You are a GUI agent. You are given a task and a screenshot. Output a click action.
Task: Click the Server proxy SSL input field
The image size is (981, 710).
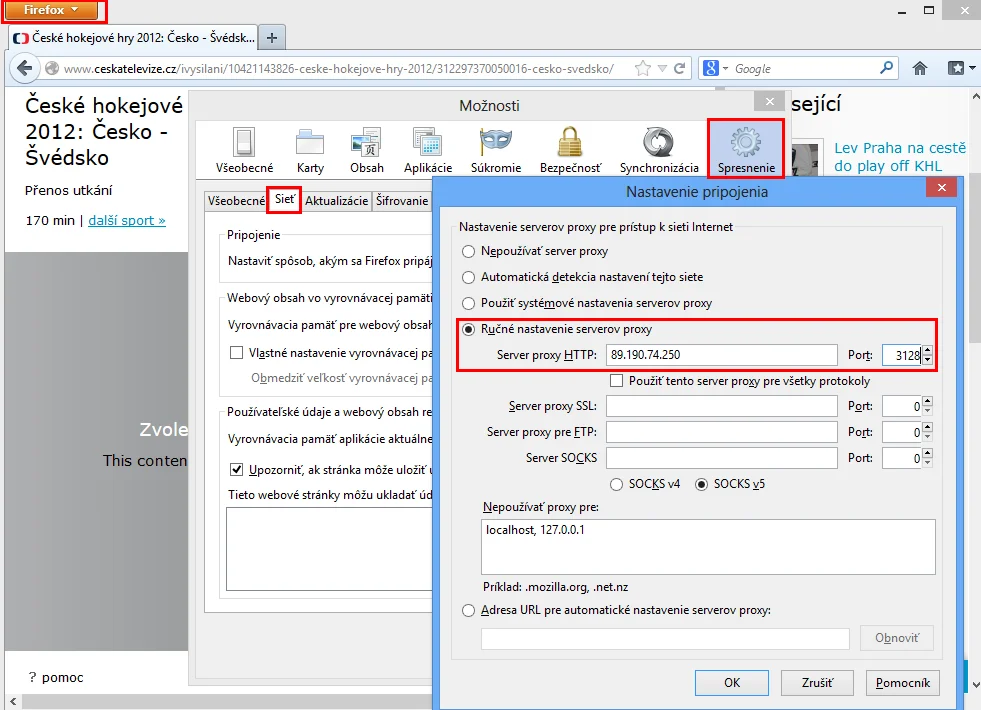[x=721, y=406]
